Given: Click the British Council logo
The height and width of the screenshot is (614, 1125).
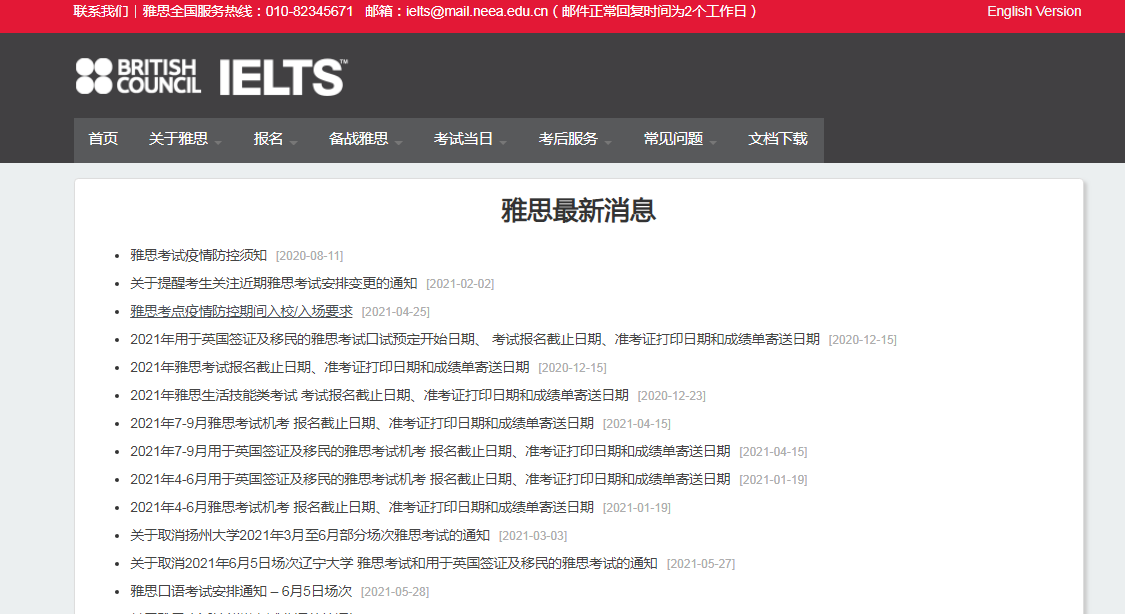Looking at the screenshot, I should pos(138,76).
